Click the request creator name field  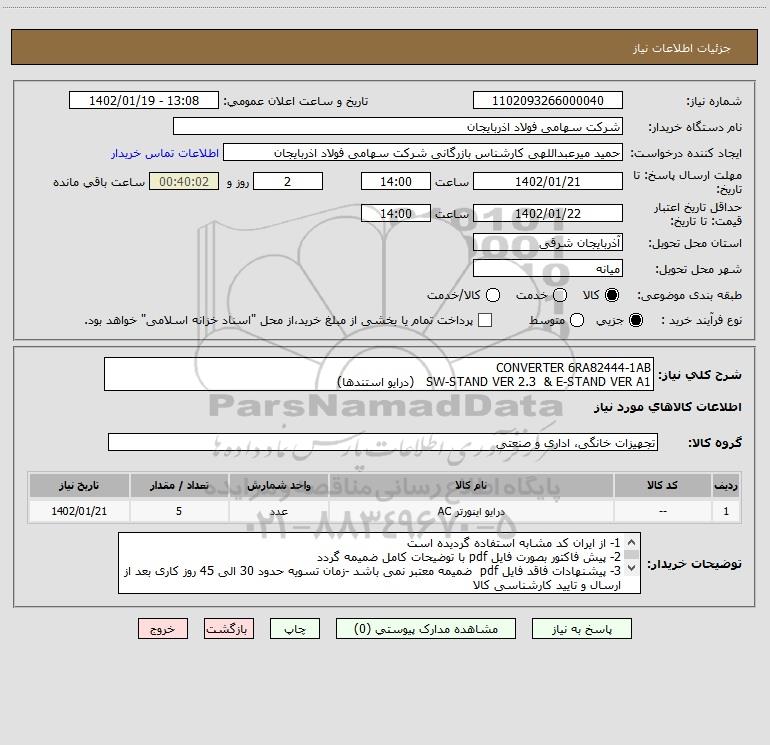423,153
